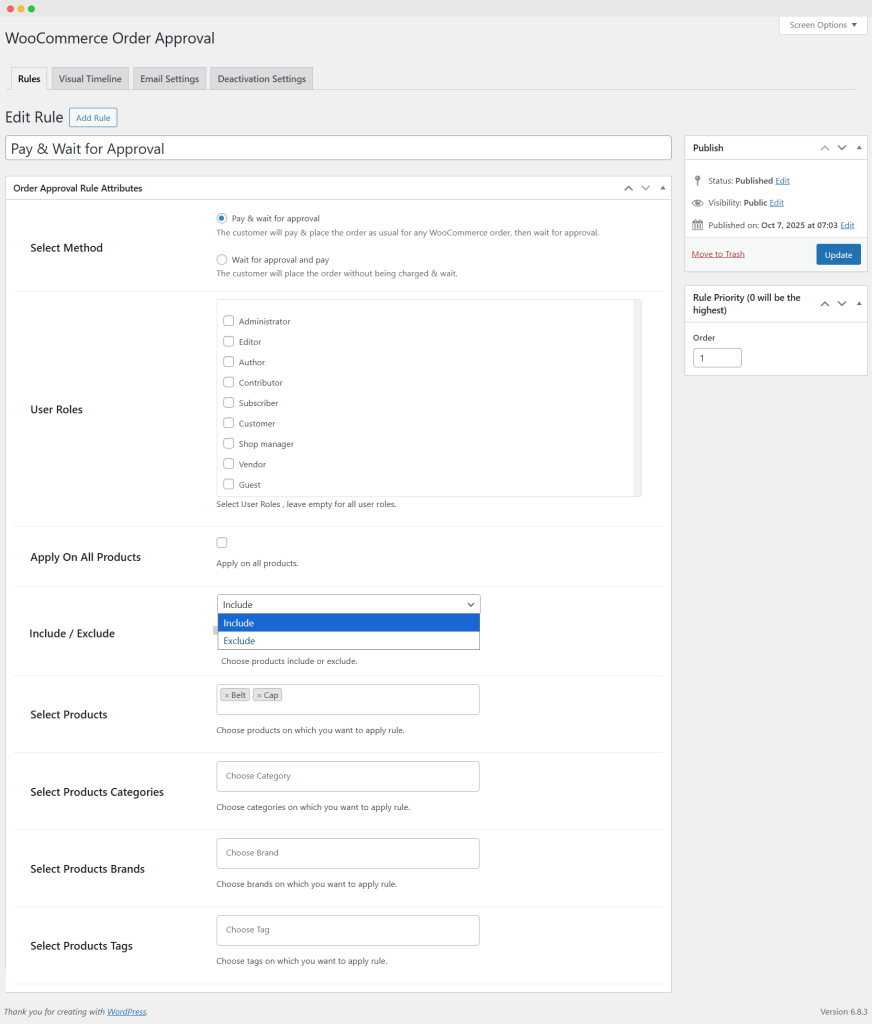This screenshot has height=1024, width=872.
Task: Check the Shop manager user role
Action: point(229,444)
